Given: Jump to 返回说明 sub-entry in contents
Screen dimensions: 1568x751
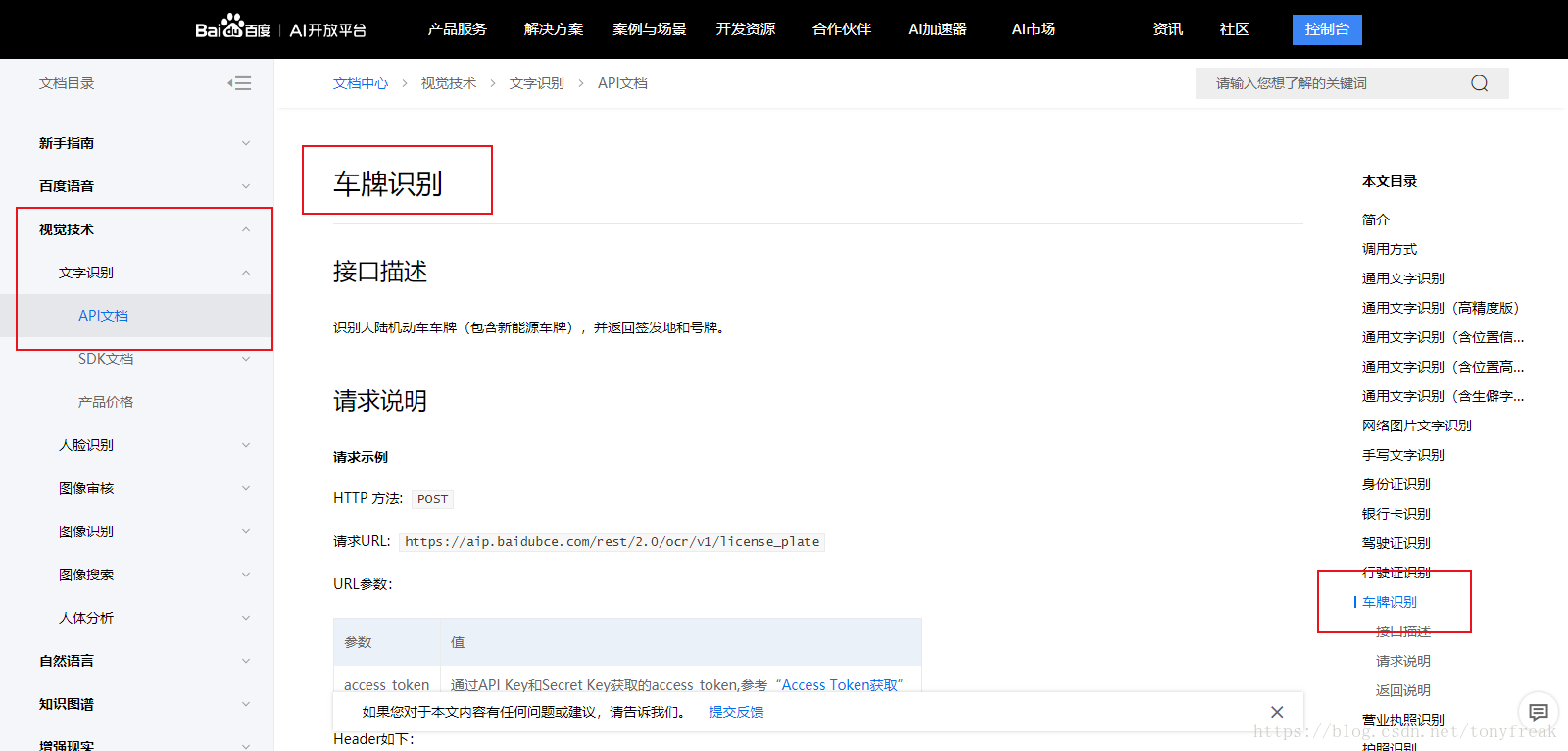Looking at the screenshot, I should (x=1403, y=690).
